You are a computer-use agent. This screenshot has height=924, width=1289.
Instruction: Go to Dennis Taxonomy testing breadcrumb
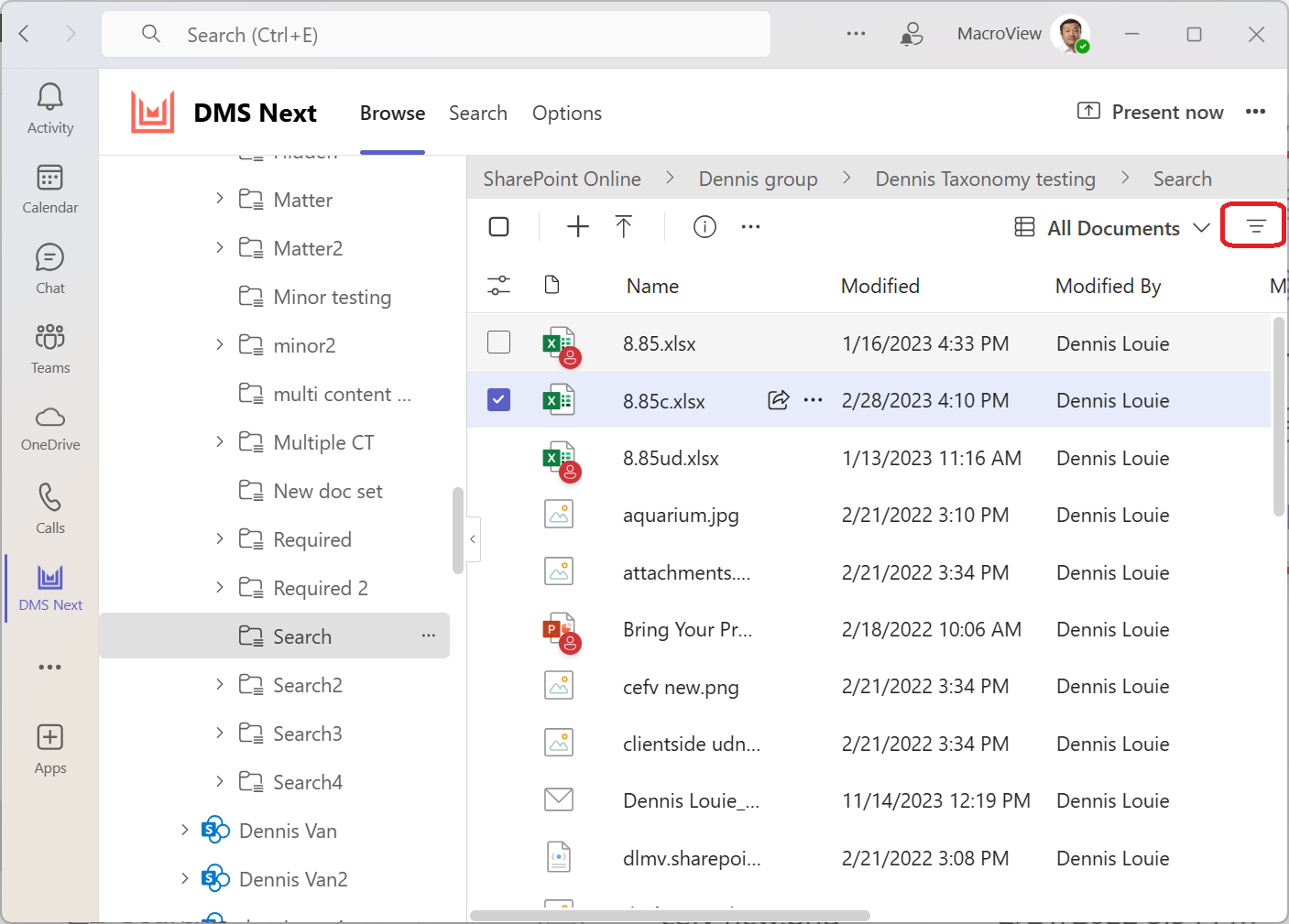pos(985,179)
